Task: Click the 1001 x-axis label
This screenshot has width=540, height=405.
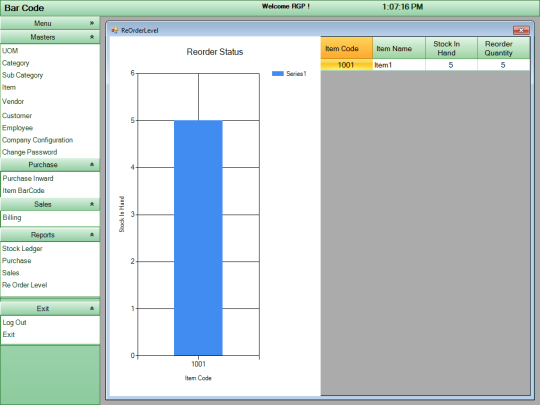Action: (x=198, y=364)
